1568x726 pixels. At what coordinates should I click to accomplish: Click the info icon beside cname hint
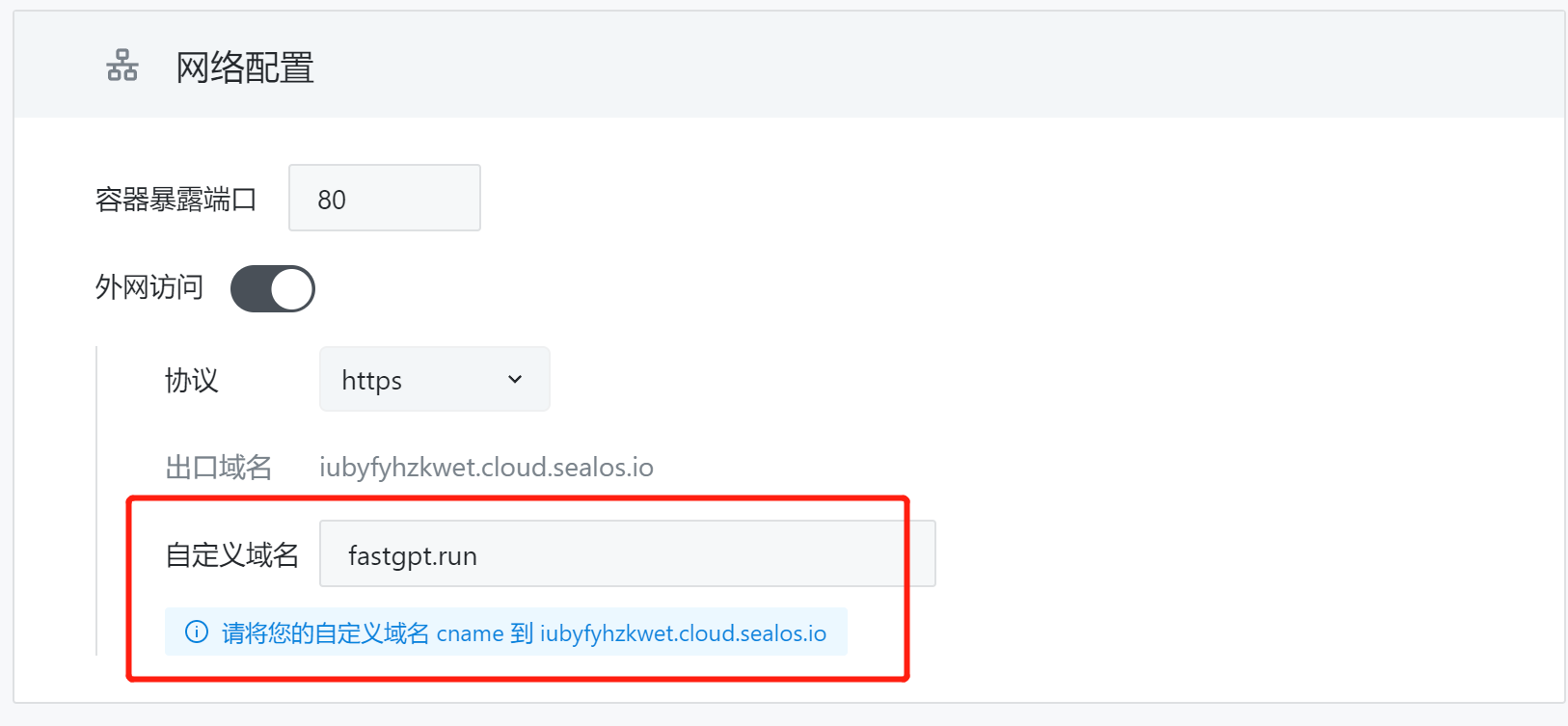pos(197,632)
